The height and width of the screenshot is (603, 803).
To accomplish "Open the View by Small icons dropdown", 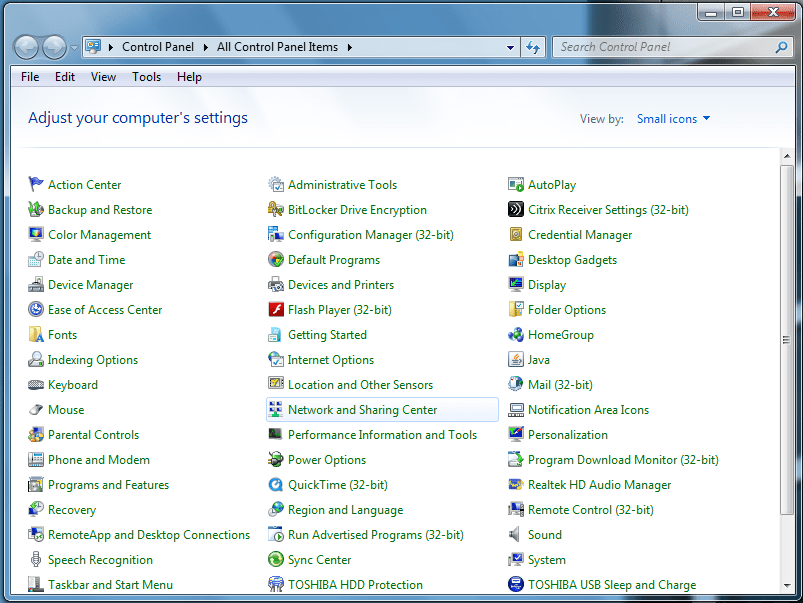I will pyautogui.click(x=673, y=119).
